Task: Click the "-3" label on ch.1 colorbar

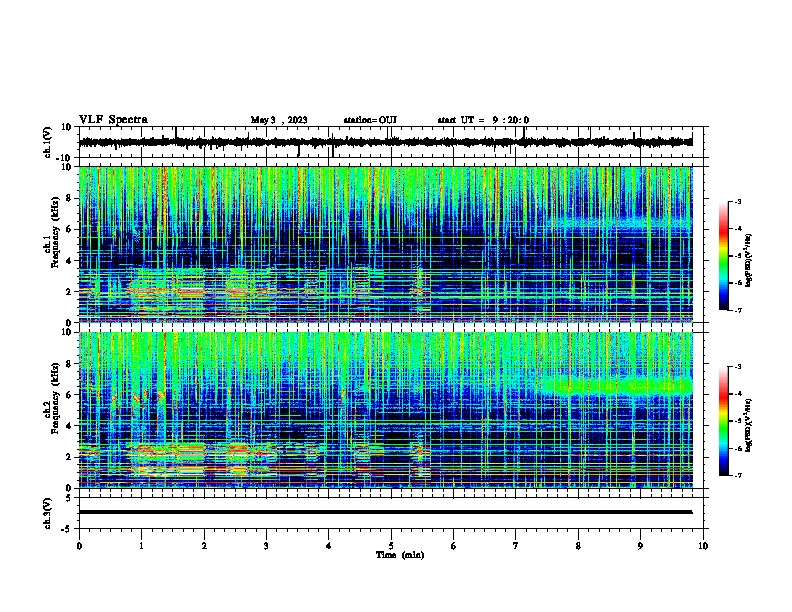Action: 738,202
